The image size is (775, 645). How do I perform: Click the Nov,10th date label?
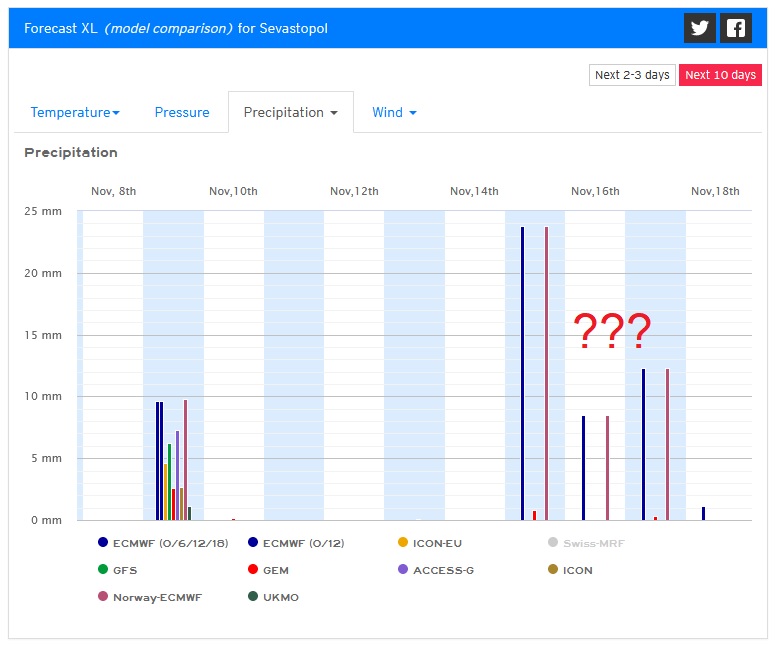233,191
